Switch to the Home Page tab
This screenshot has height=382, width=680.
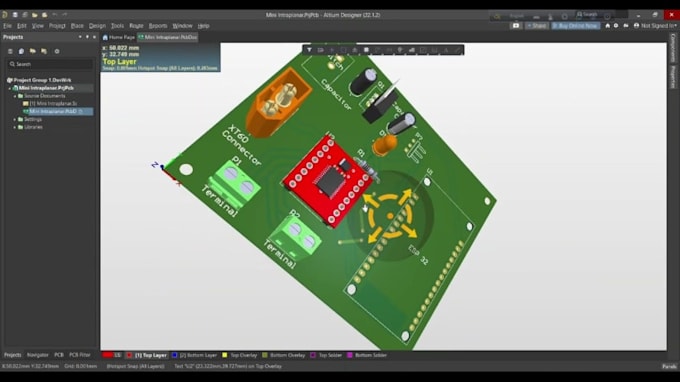tap(119, 37)
